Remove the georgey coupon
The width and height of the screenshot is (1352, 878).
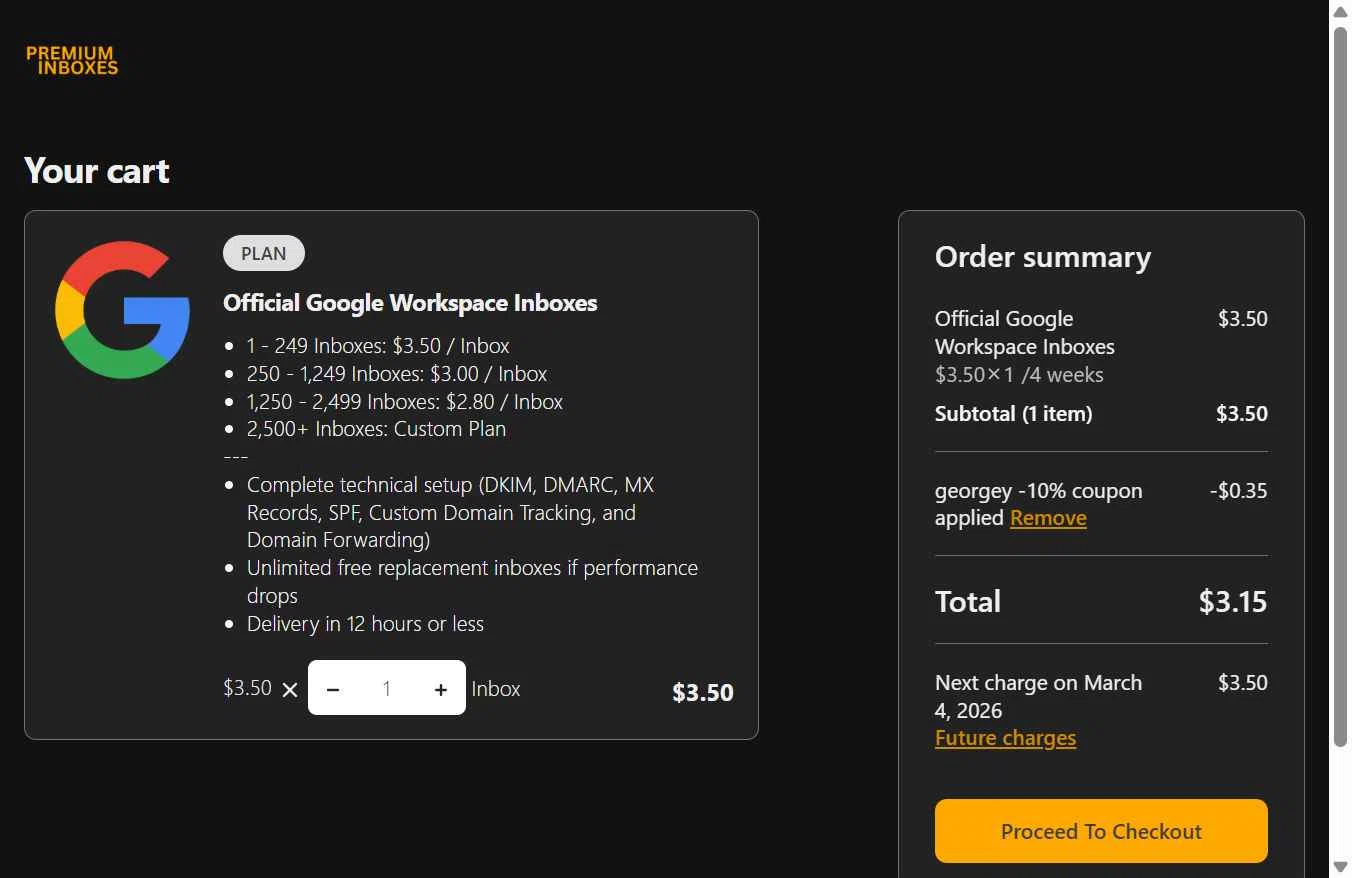pyautogui.click(x=1048, y=518)
